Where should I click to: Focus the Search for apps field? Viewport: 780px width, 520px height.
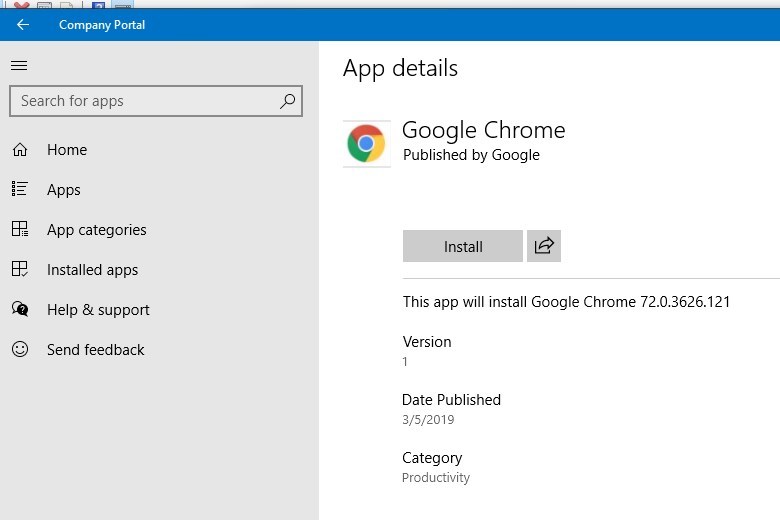tap(156, 101)
